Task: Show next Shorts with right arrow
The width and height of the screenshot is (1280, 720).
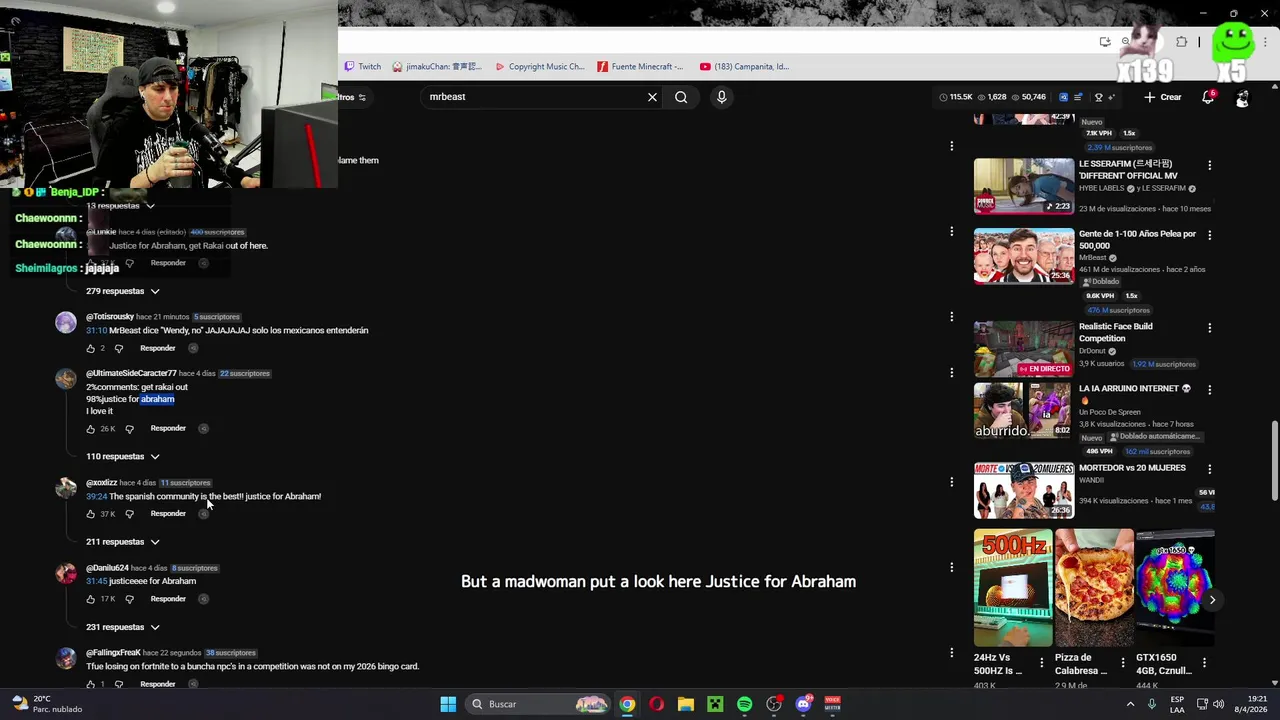Action: (x=1212, y=600)
